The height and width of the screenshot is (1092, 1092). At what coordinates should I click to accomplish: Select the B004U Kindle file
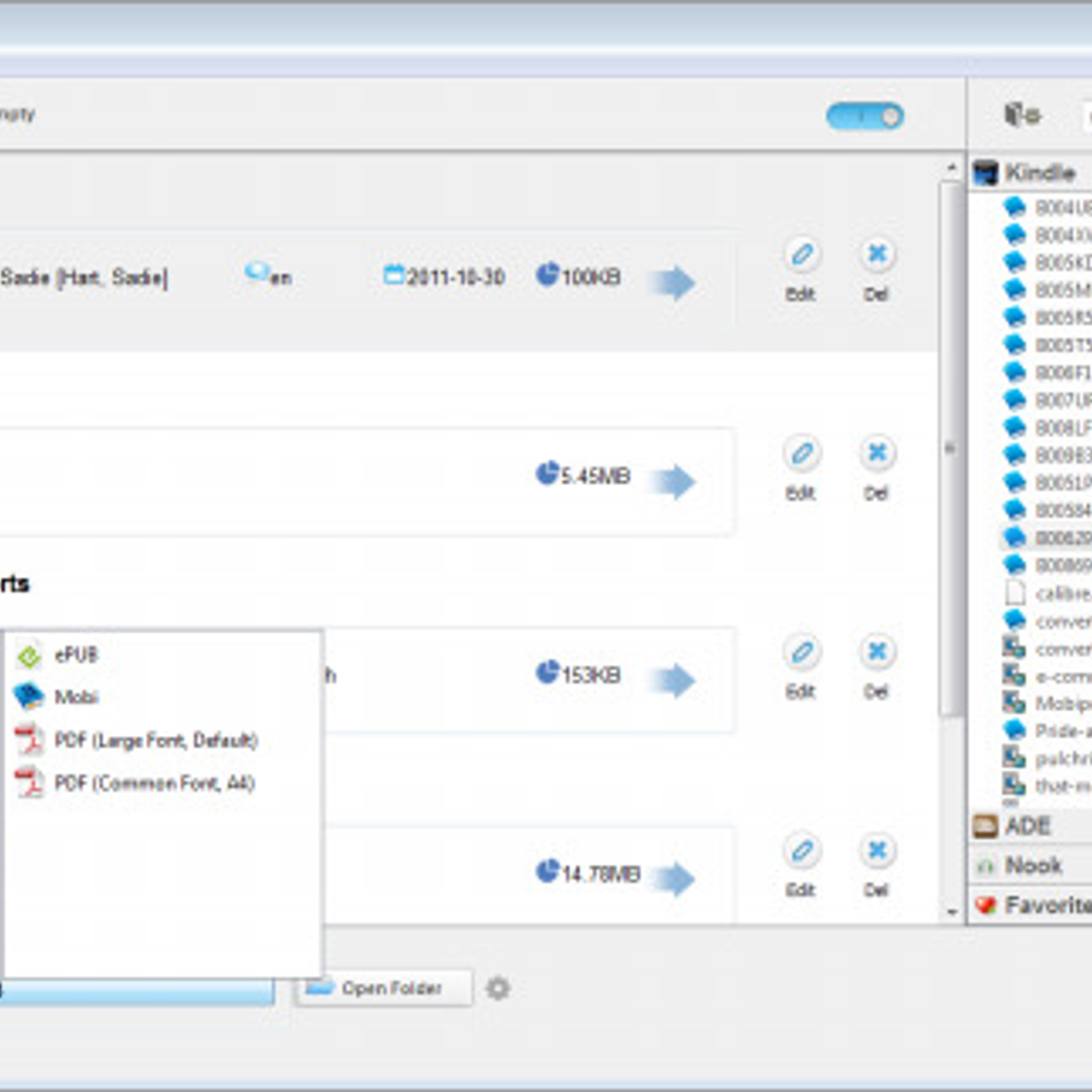[x=1046, y=207]
